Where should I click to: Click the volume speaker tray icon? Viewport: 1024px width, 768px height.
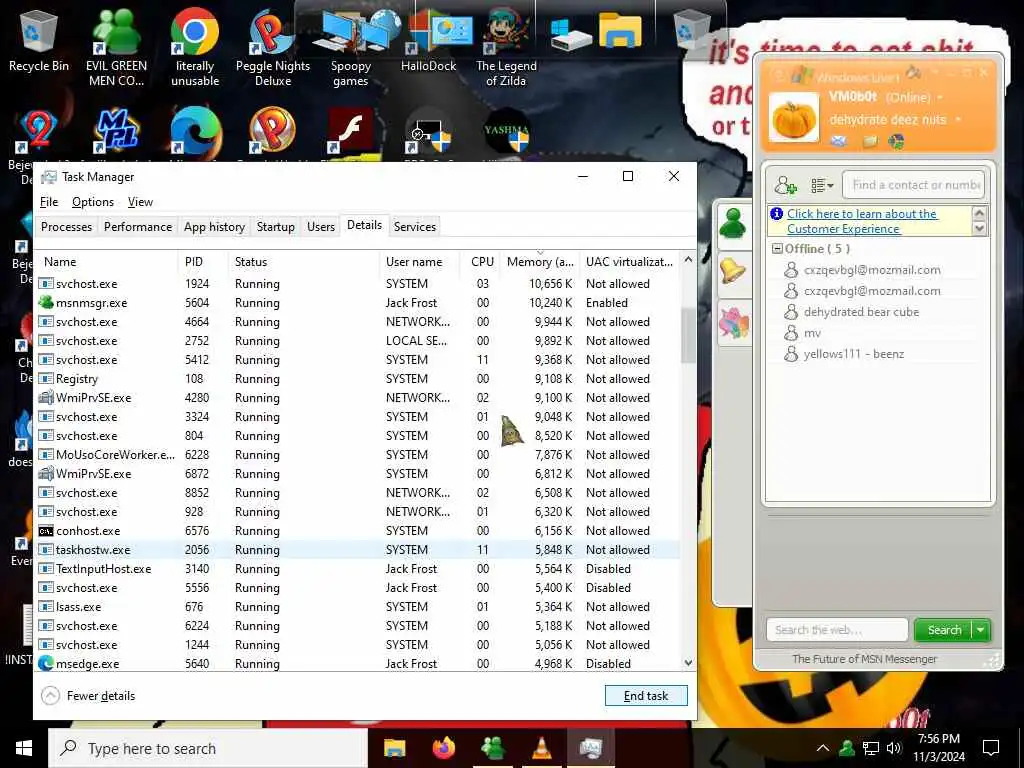[x=894, y=748]
